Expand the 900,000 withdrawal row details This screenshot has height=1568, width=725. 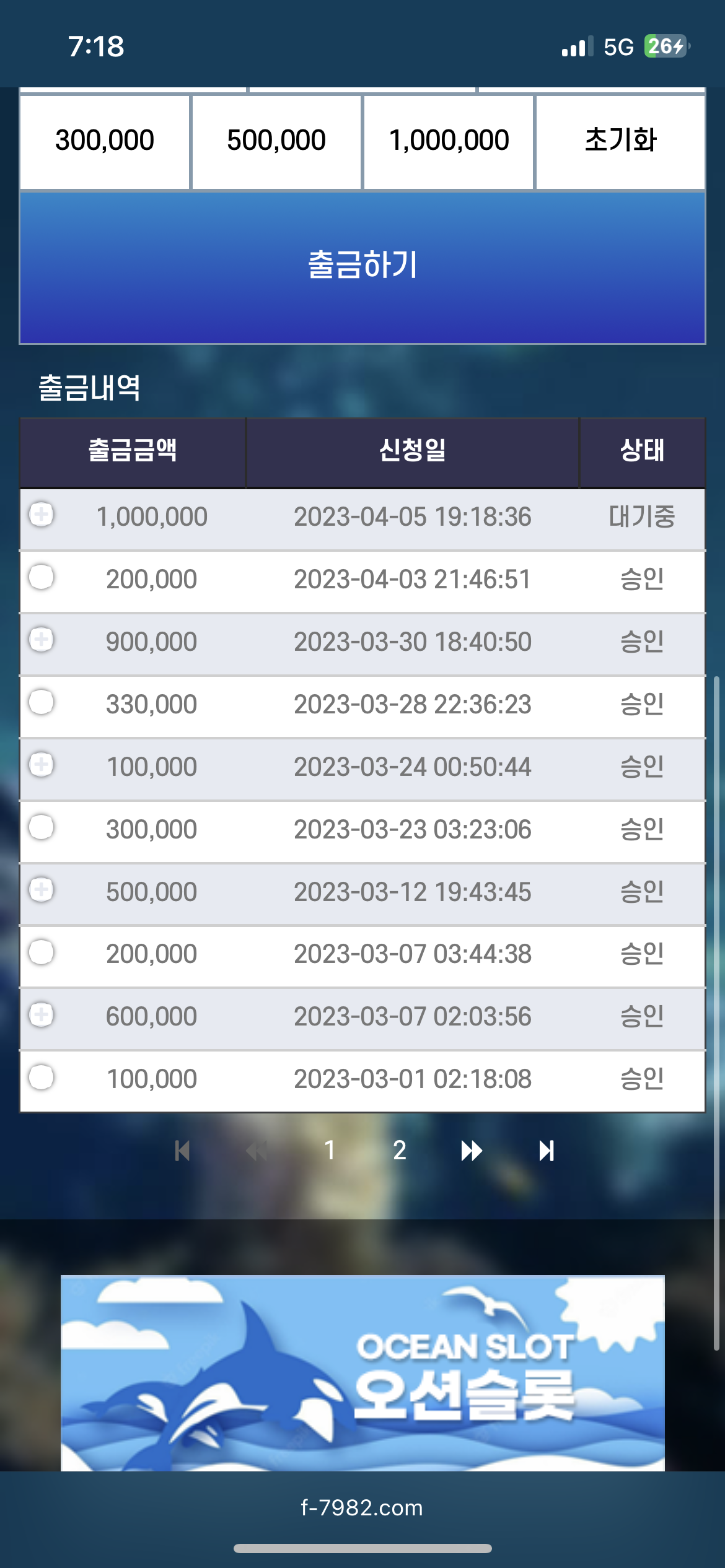[x=42, y=639]
